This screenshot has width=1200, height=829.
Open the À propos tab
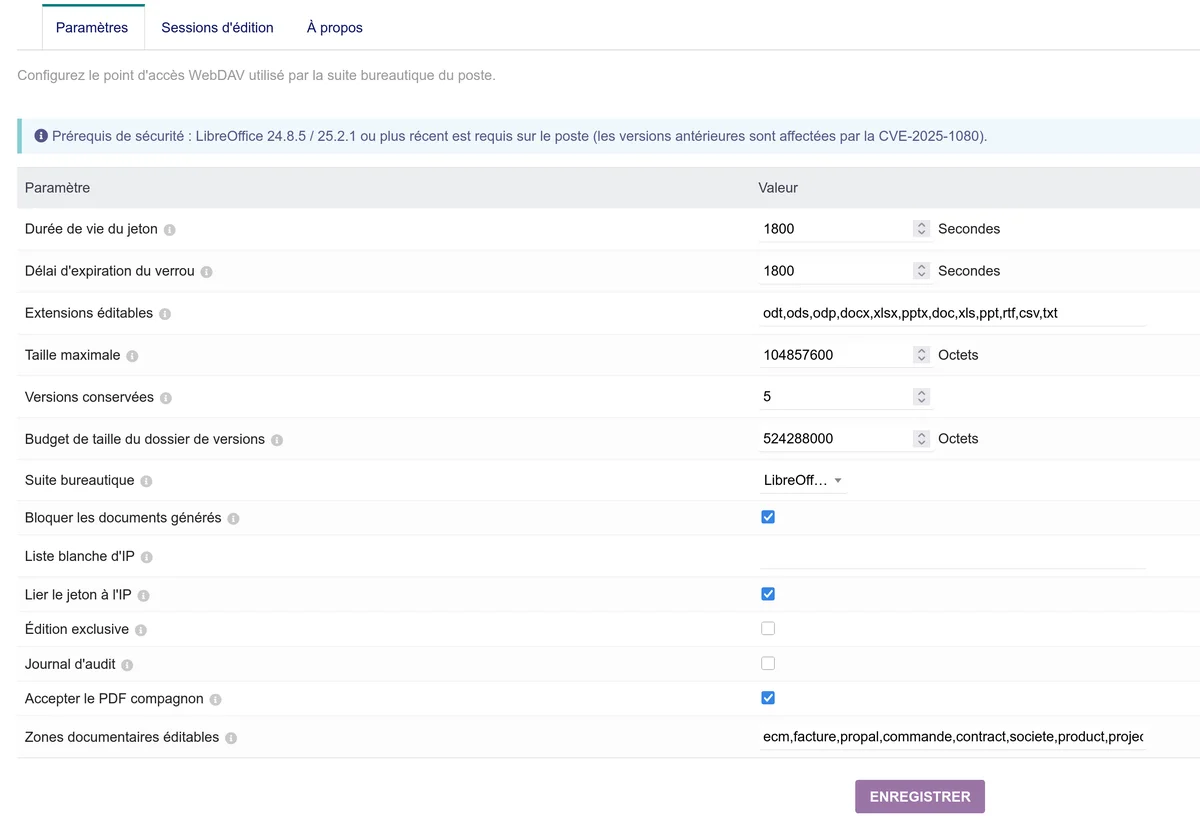(334, 28)
